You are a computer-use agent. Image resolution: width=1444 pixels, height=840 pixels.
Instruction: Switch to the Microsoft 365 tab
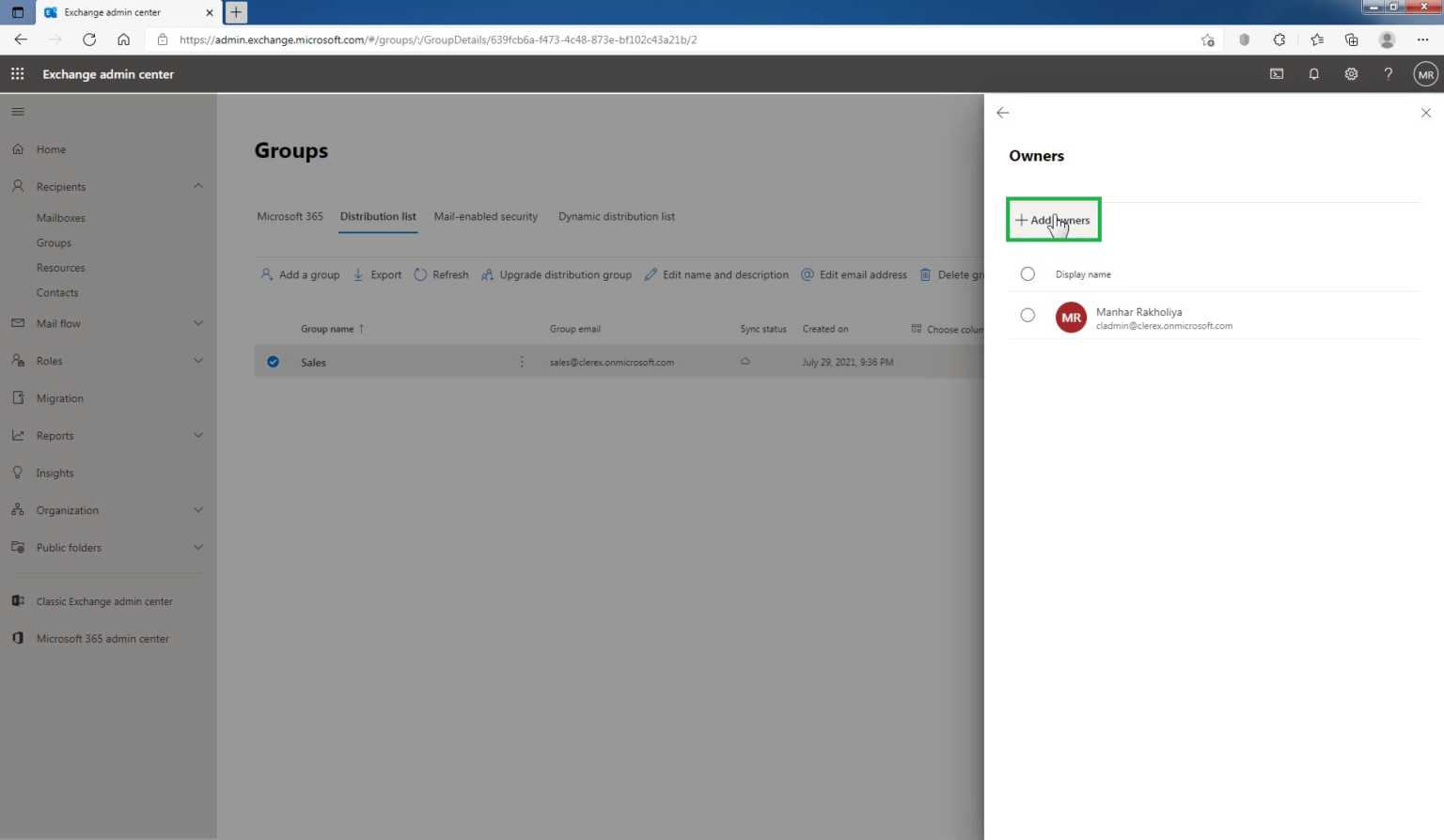coord(289,216)
